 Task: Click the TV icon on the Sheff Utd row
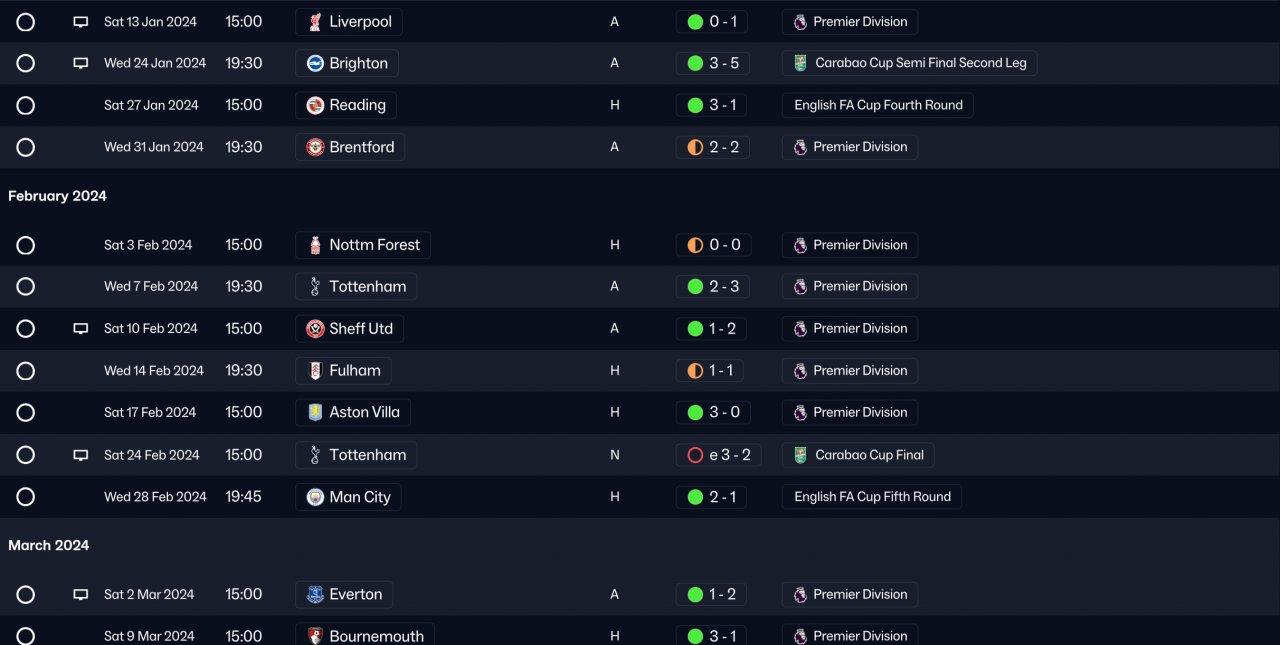pos(81,329)
